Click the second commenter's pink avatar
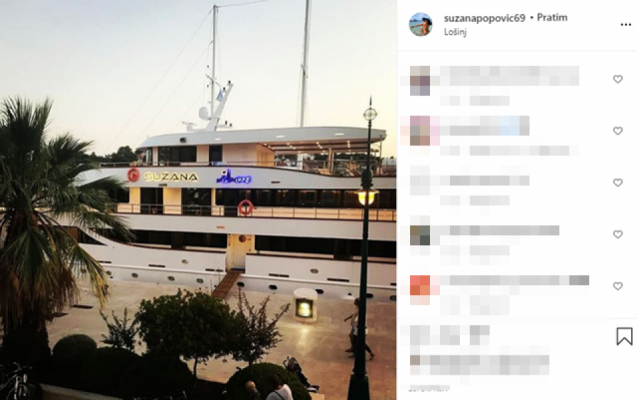This screenshot has width=637, height=400. point(420,130)
